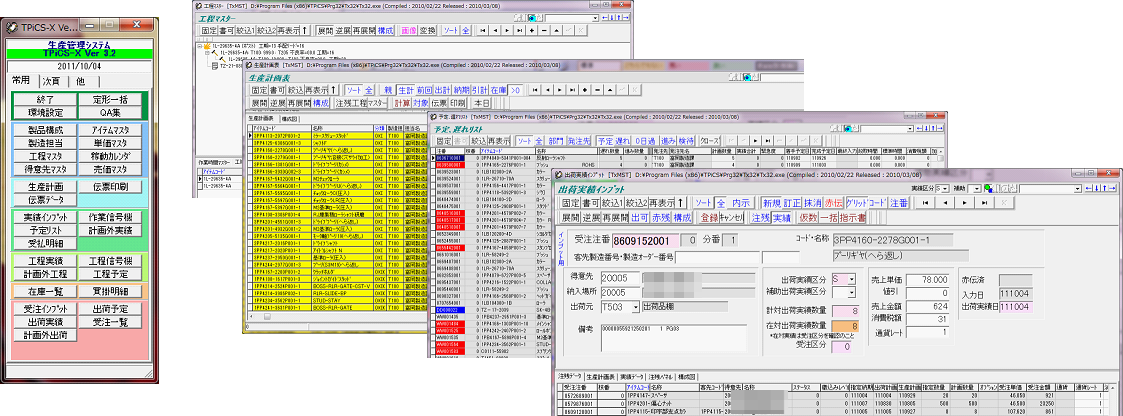Click 計算 in 生産計画表 toolbar
Screen dimensions: 1123x416
tap(401, 103)
